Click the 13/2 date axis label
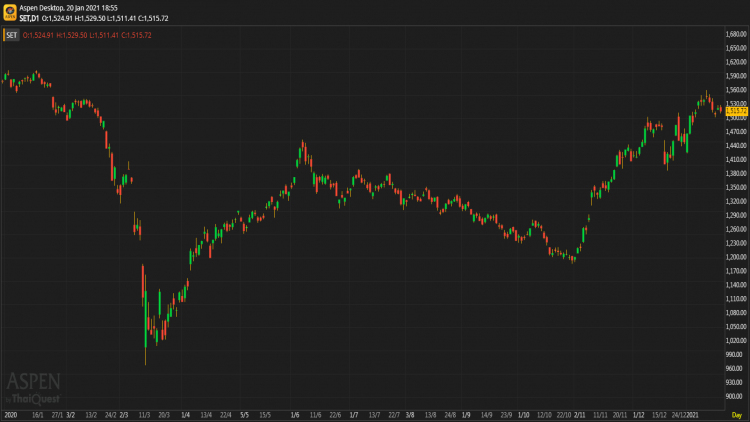This screenshot has width=750, height=422. click(91, 415)
